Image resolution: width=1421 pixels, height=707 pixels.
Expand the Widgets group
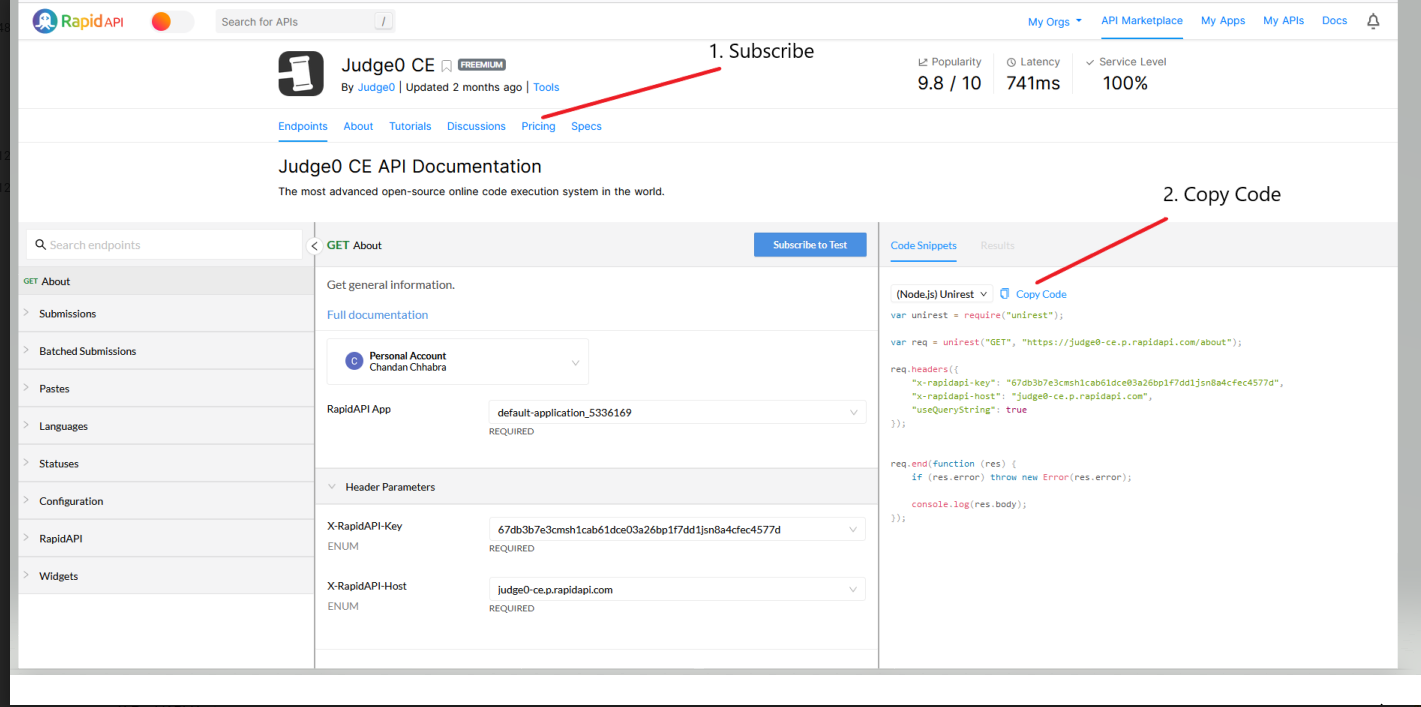click(166, 576)
